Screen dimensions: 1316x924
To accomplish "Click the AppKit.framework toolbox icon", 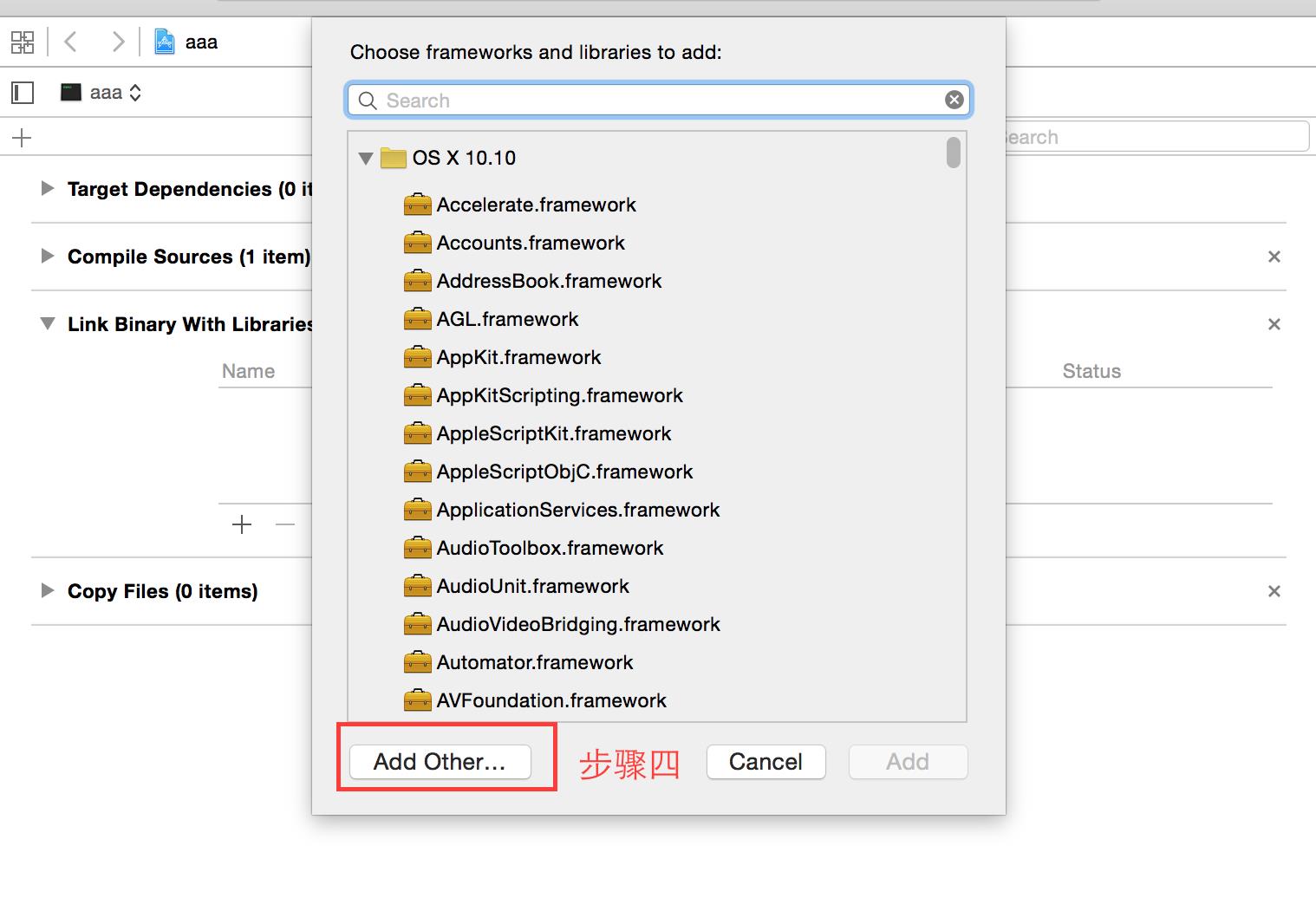I will (417, 357).
